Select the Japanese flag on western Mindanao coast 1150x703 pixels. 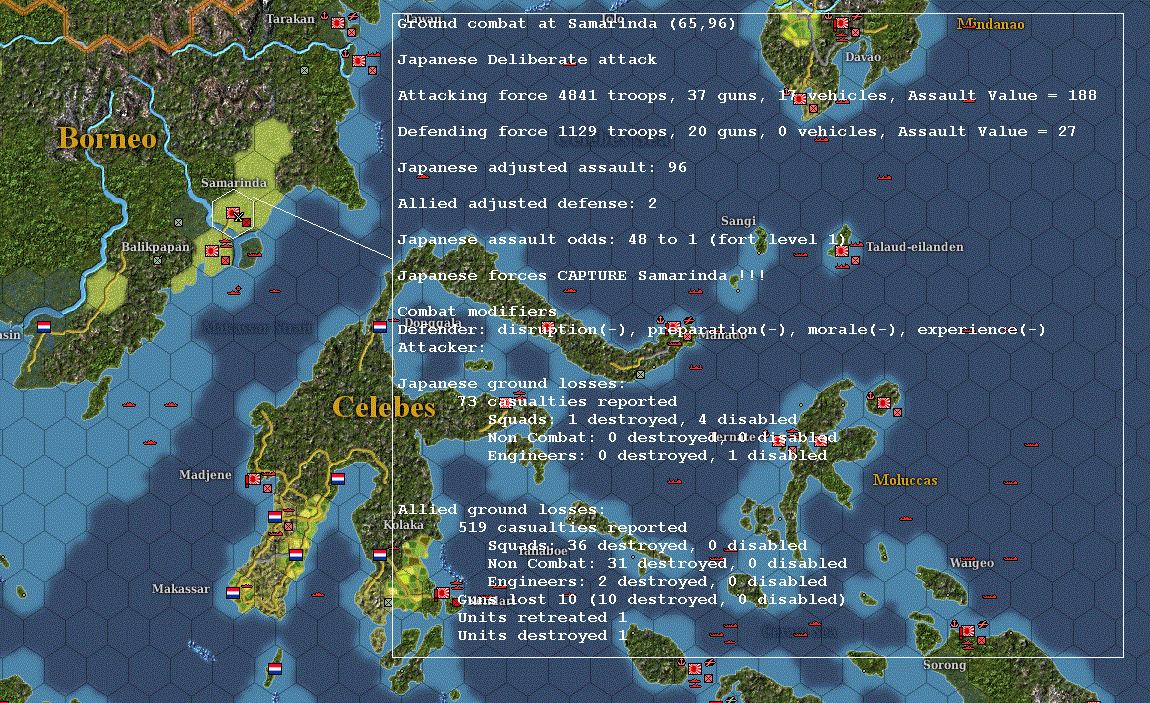(799, 99)
